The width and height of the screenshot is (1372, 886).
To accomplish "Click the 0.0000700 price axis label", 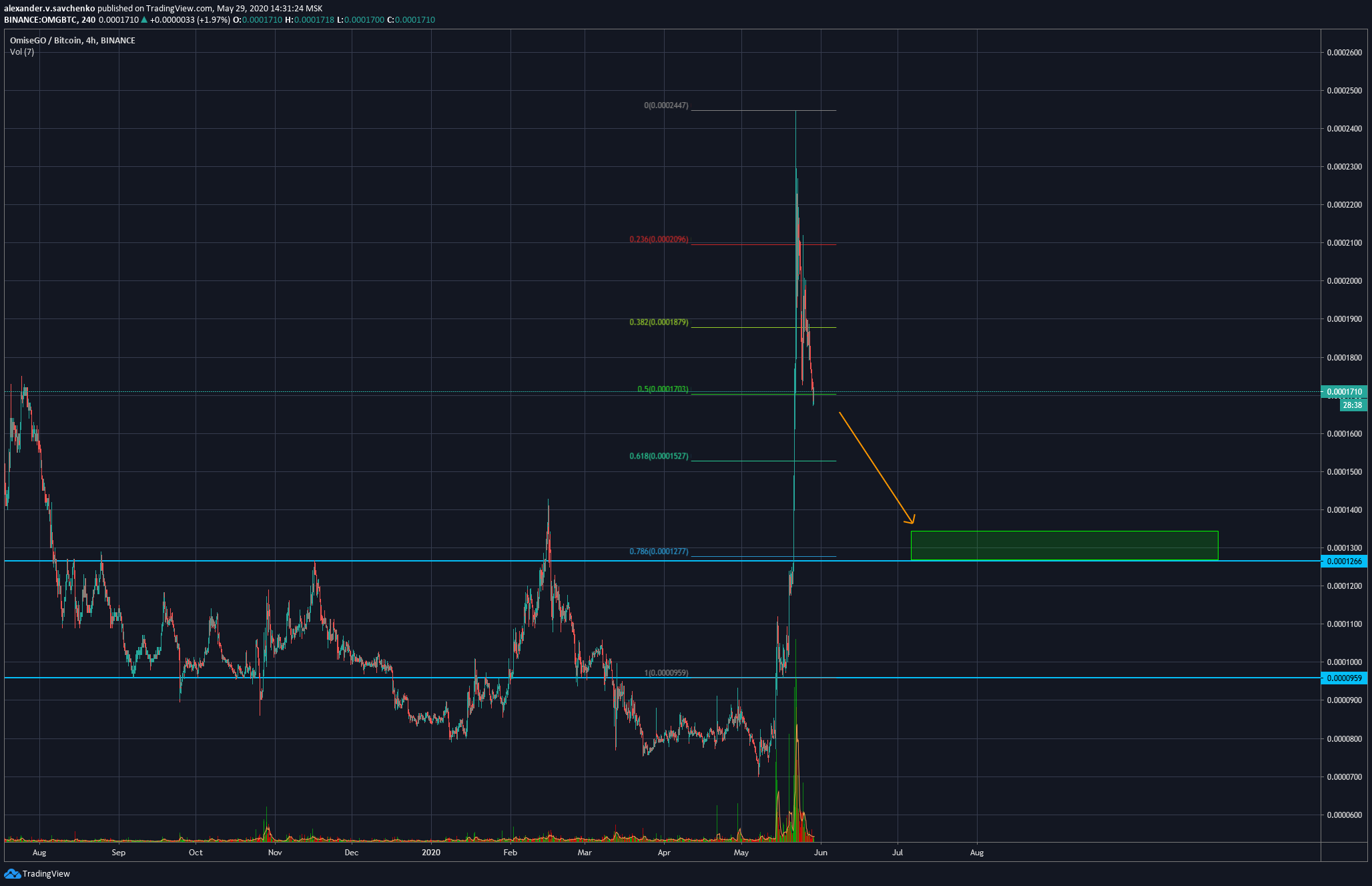I will (x=1344, y=777).
